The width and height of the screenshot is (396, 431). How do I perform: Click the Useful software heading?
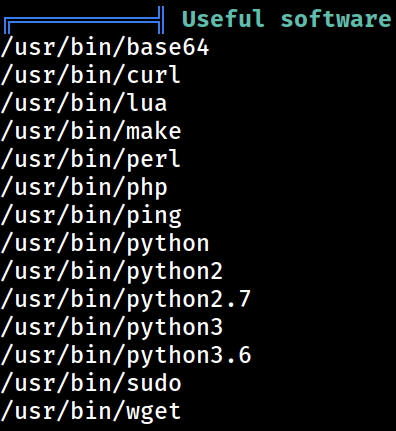[x=286, y=19]
